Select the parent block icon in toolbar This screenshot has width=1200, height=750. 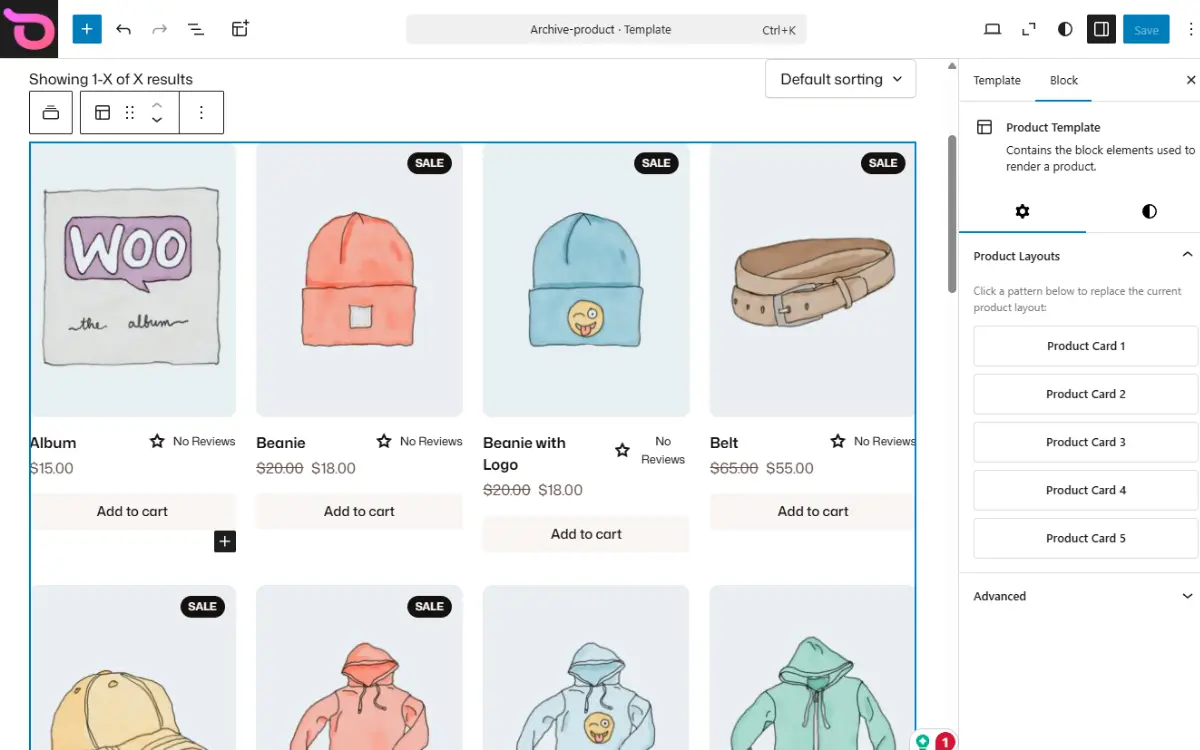pos(51,113)
